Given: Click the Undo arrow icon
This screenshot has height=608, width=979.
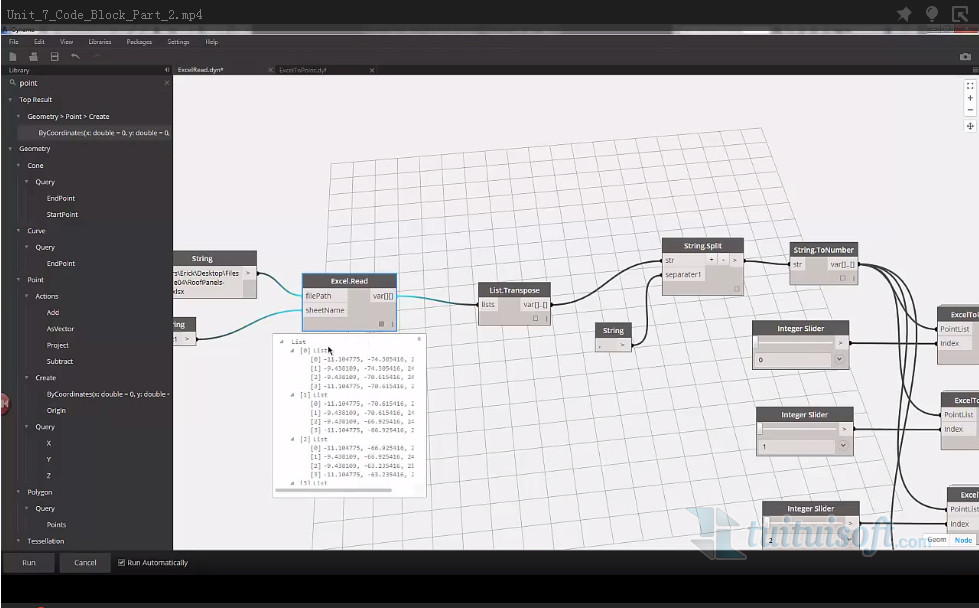Looking at the screenshot, I should (x=76, y=57).
